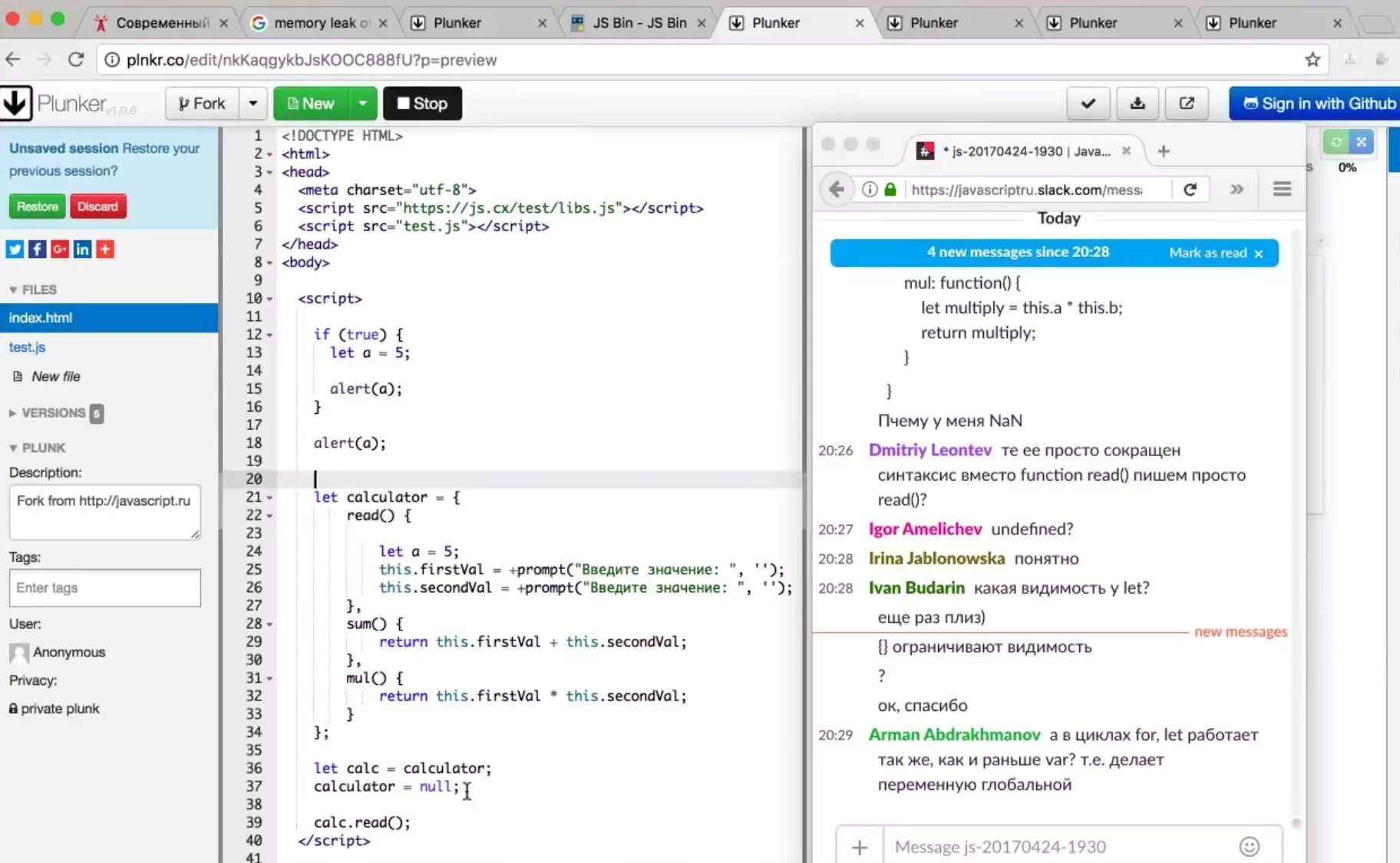Image resolution: width=1400 pixels, height=863 pixels.
Task: Open preview in external window icon
Action: pyautogui.click(x=1187, y=104)
